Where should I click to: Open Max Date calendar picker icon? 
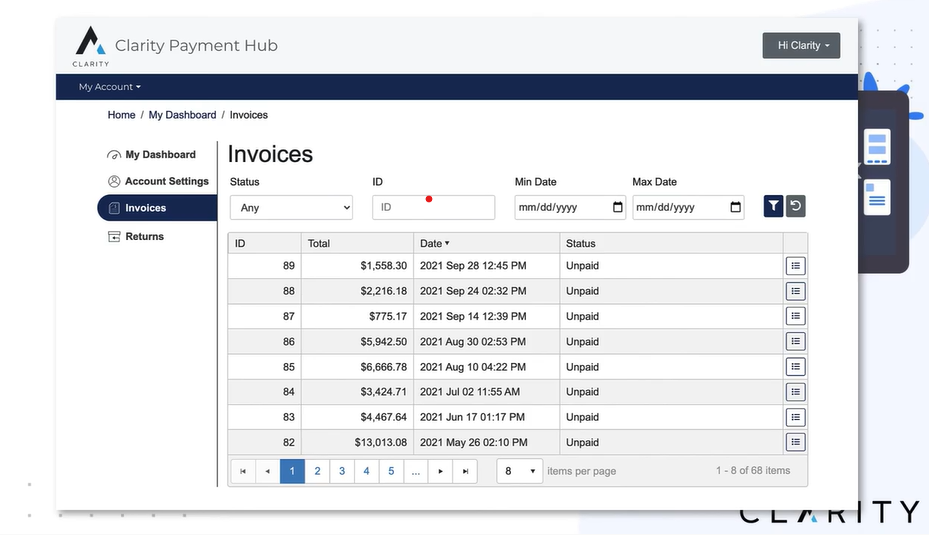[735, 207]
